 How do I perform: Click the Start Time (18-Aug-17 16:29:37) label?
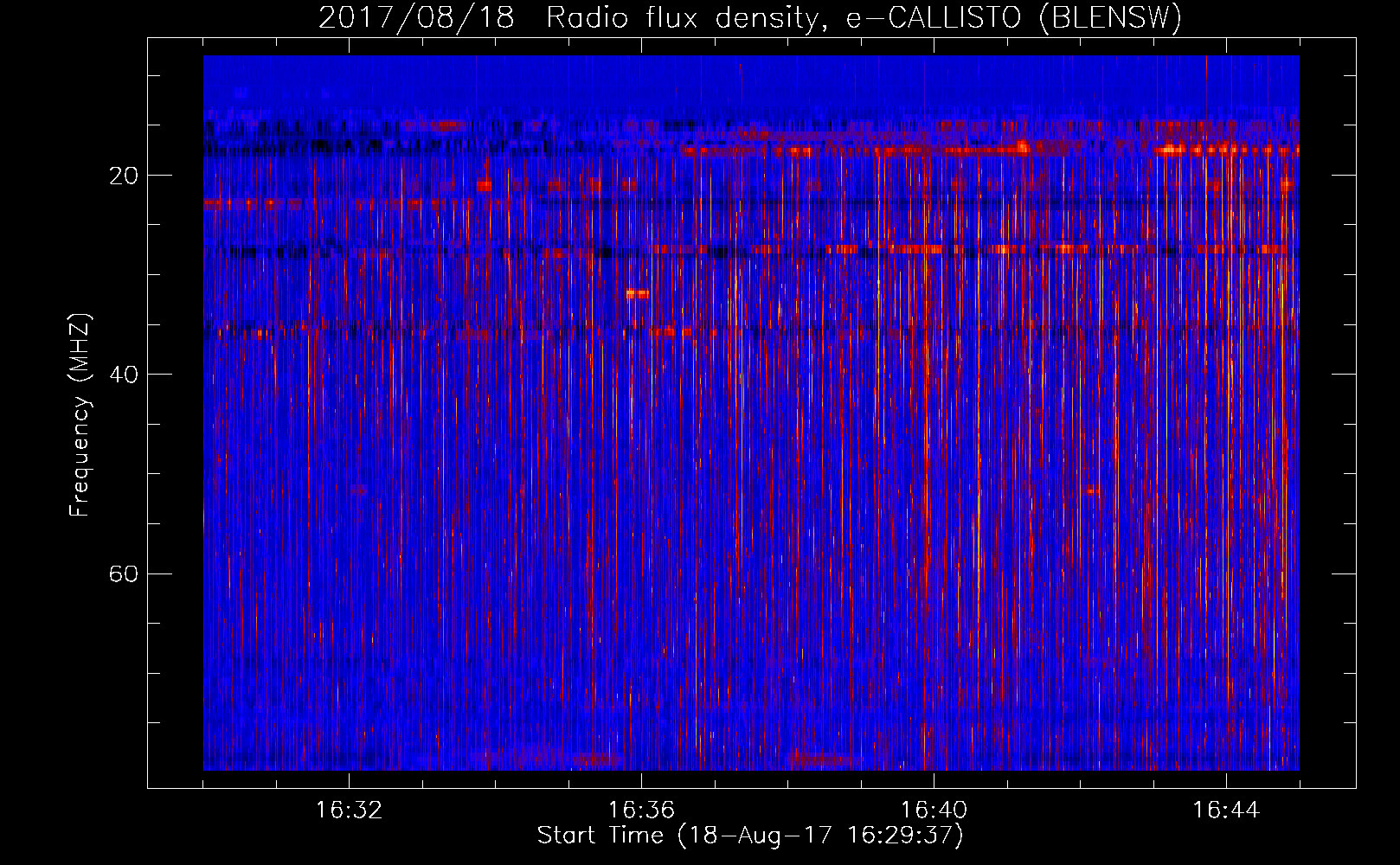[x=750, y=836]
